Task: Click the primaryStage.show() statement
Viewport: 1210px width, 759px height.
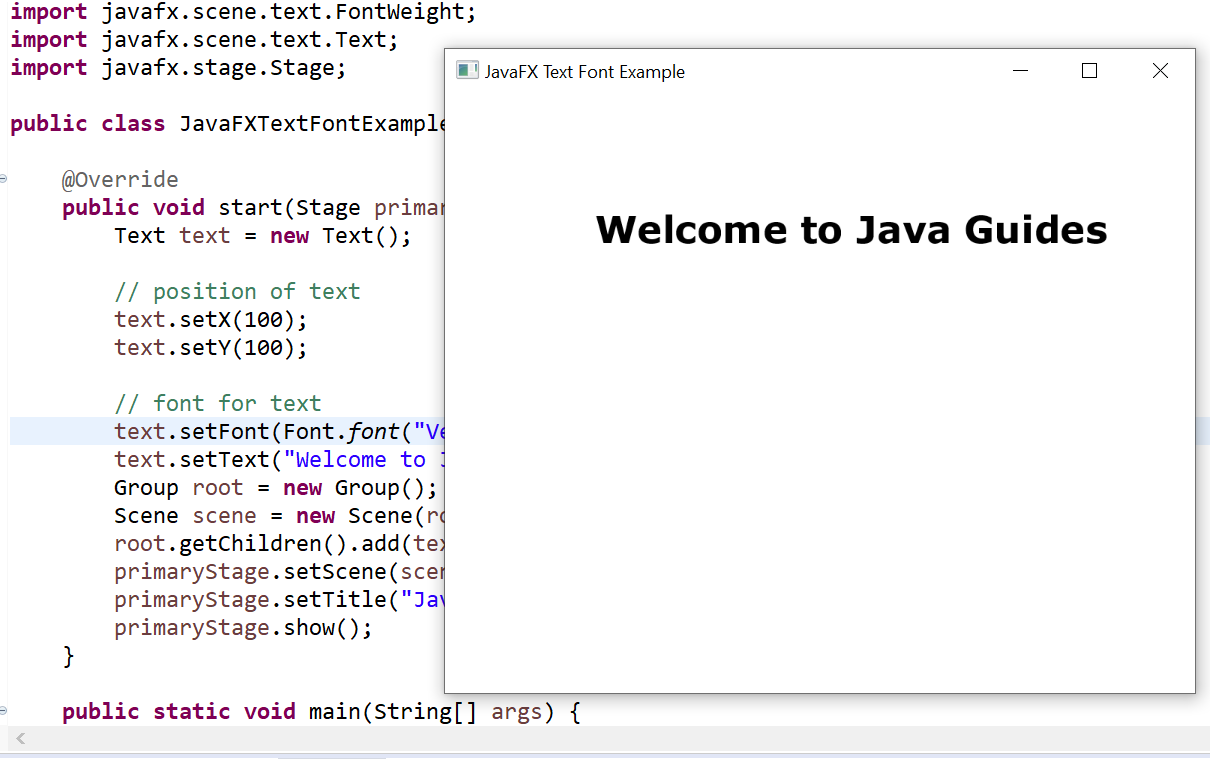Action: coord(242,627)
